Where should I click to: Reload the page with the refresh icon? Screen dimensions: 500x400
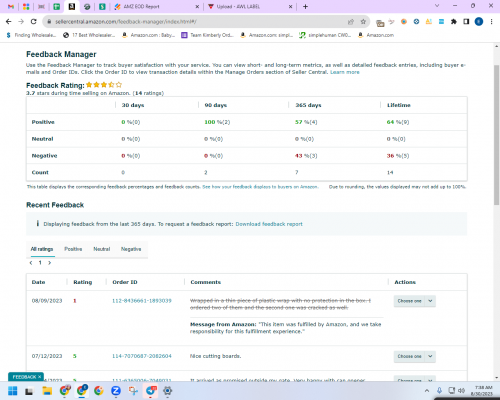coord(33,22)
